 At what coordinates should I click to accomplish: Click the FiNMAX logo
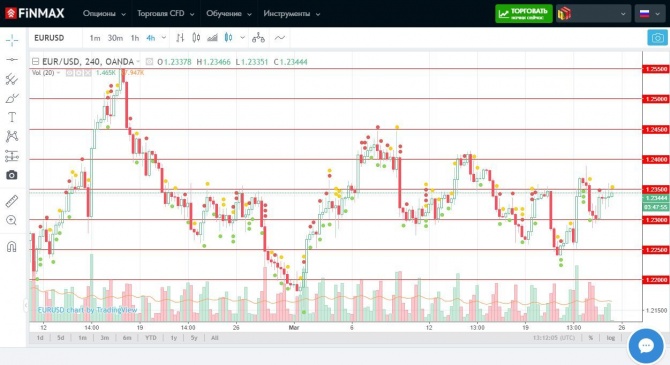(35, 13)
